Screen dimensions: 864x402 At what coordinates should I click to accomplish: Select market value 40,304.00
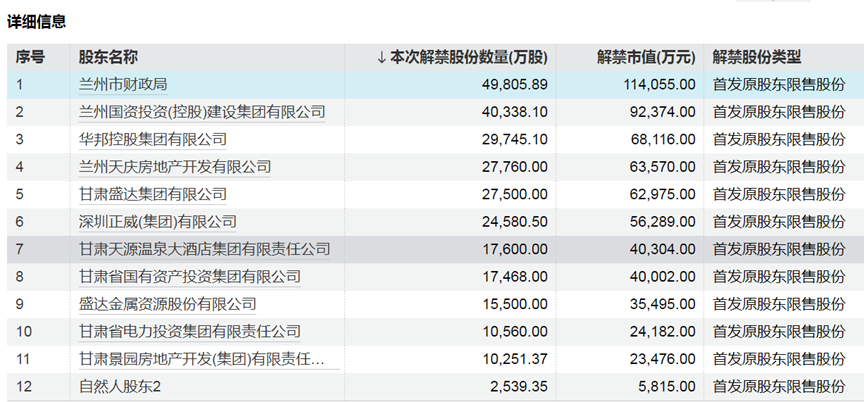[662, 249]
